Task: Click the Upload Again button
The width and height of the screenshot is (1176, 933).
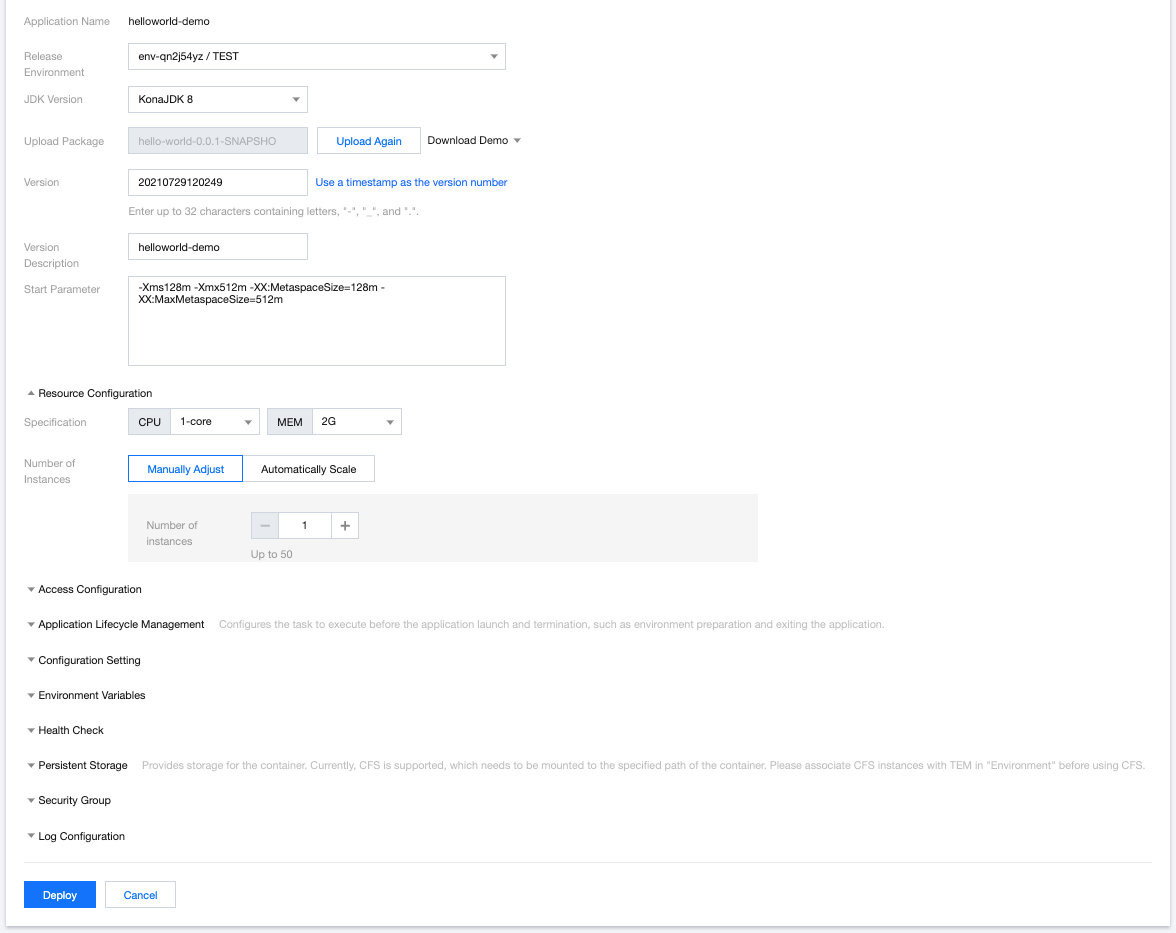Action: tap(368, 141)
